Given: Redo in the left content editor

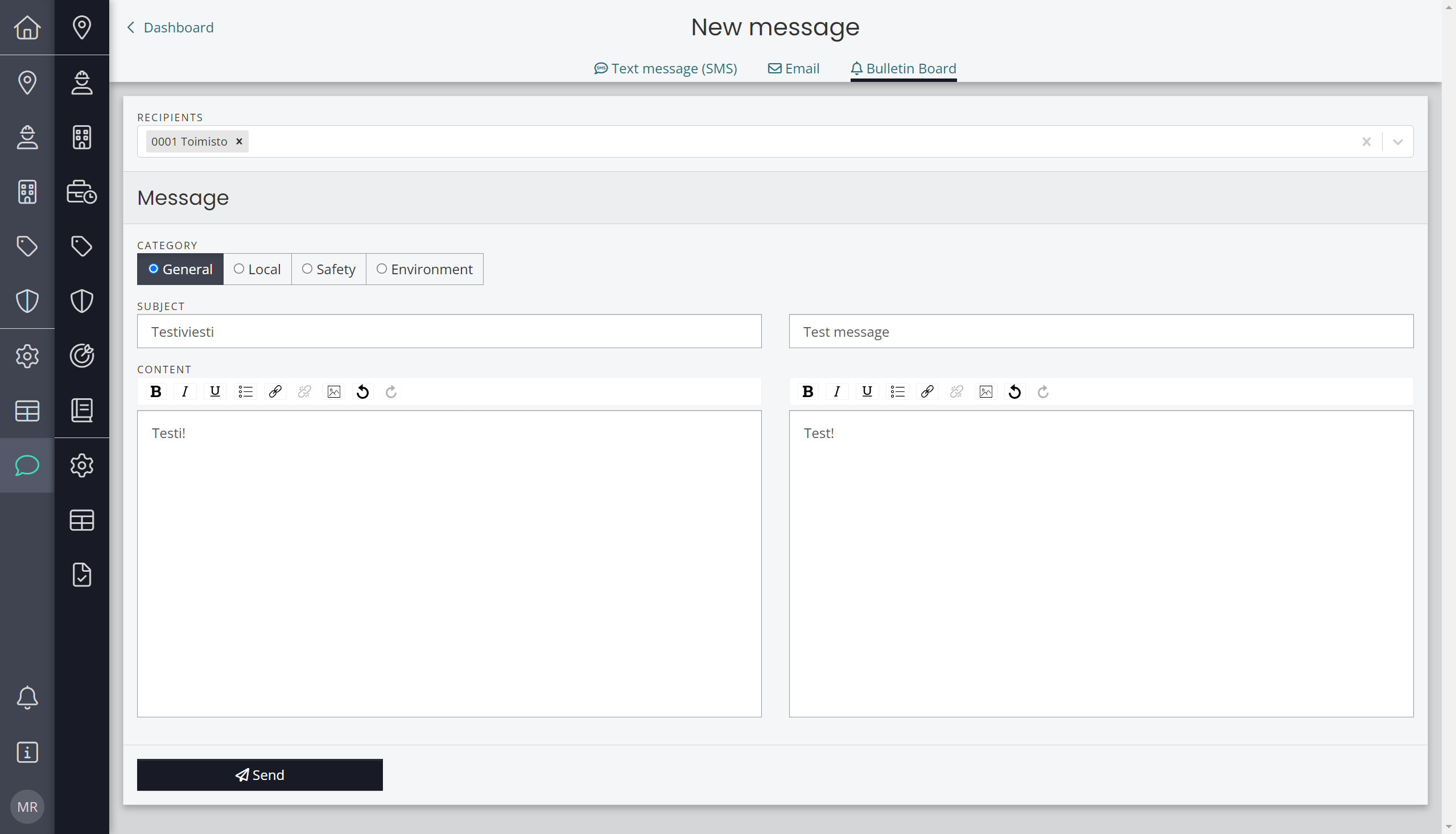Looking at the screenshot, I should [x=391, y=392].
